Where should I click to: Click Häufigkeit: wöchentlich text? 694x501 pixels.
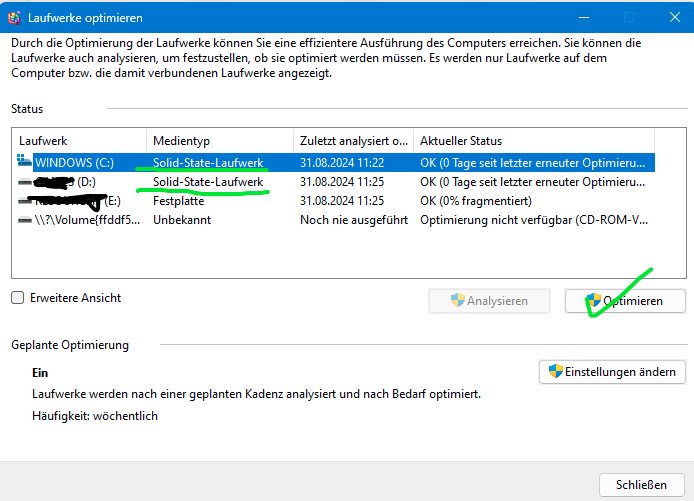pyautogui.click(x=95, y=416)
